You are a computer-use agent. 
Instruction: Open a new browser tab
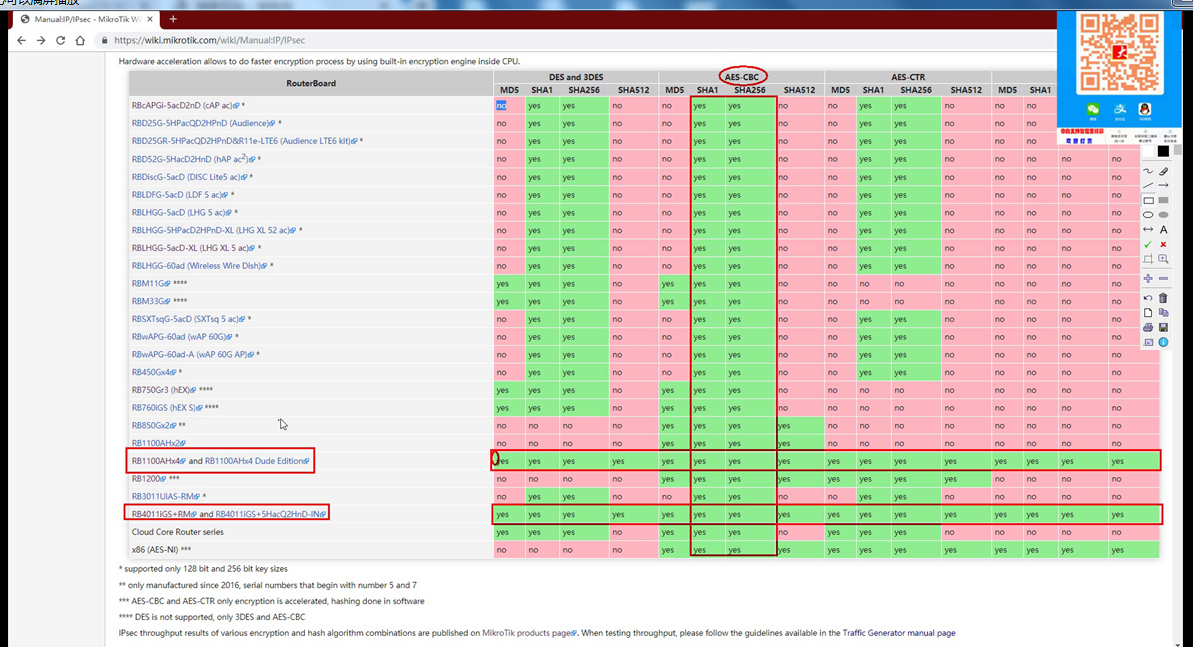(173, 19)
